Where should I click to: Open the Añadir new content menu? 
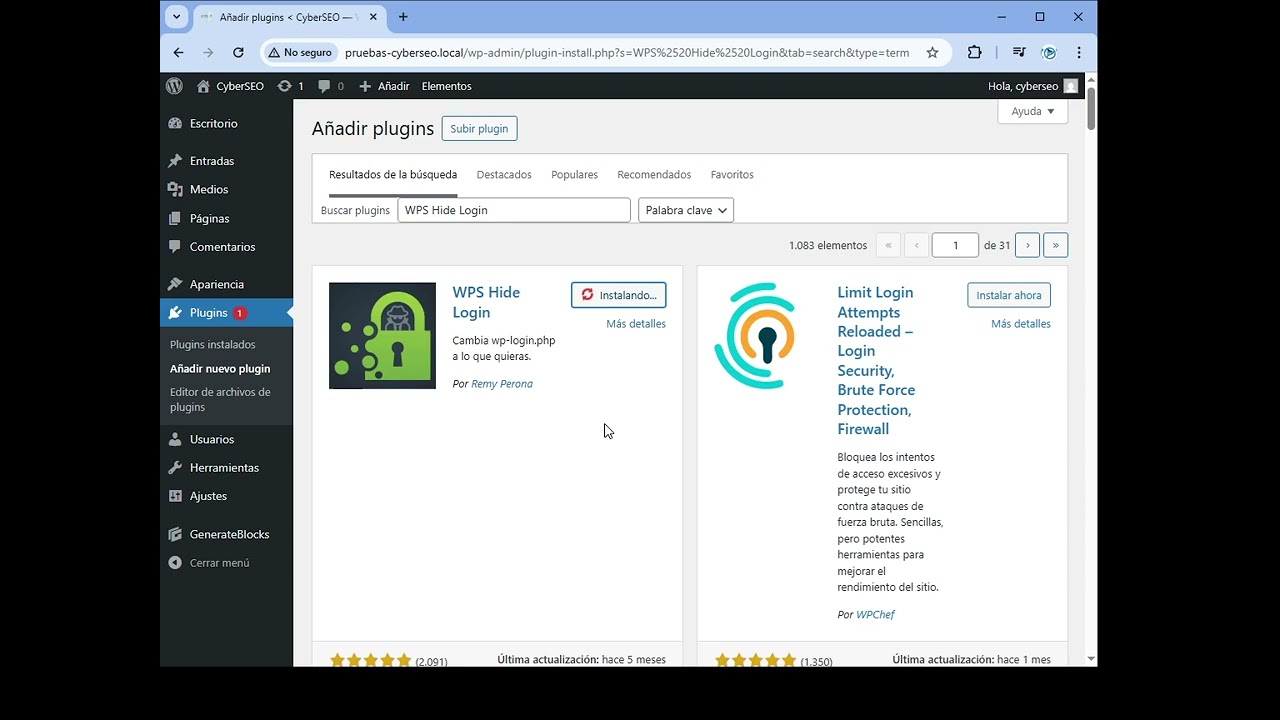click(384, 86)
